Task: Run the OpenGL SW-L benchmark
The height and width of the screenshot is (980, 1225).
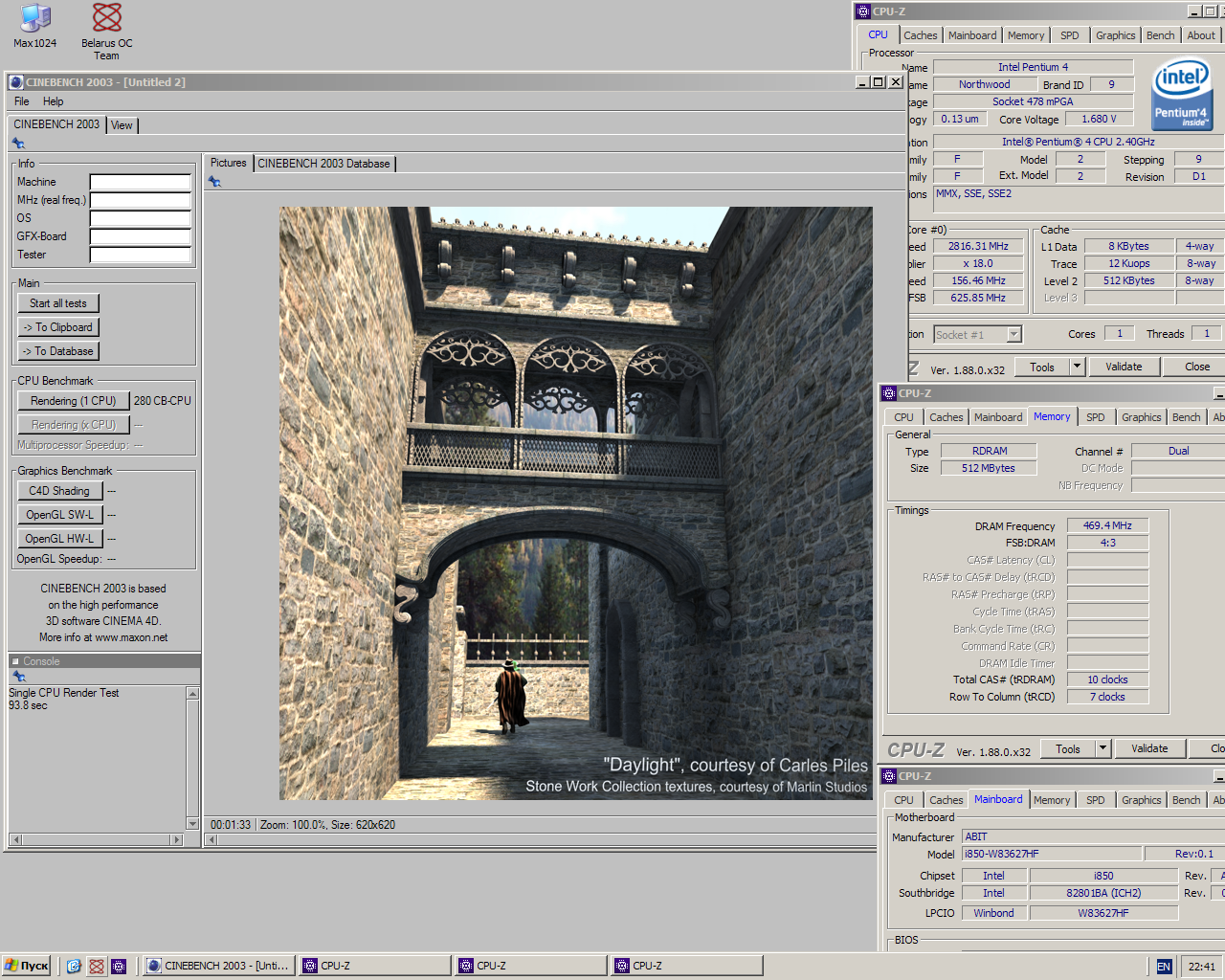Action: click(x=59, y=515)
